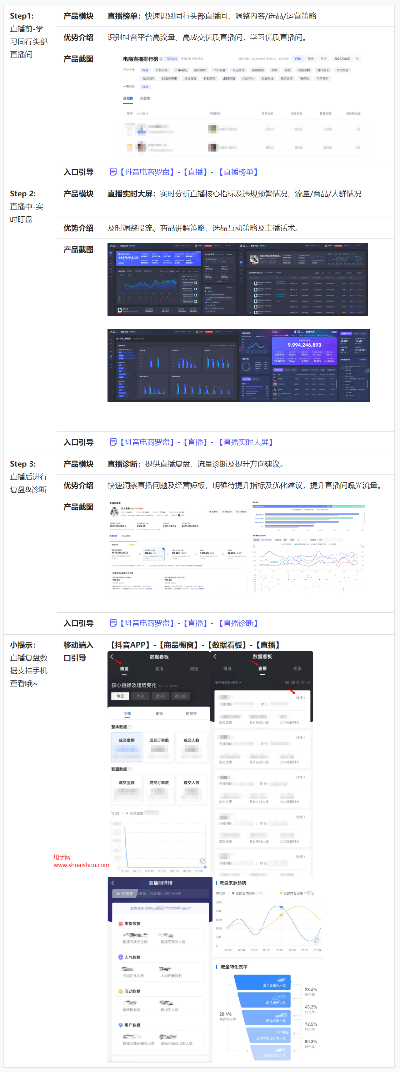The image size is (400, 1072).
Task: Open the purple big-number dashboard screenshot in Step 2
Action: tap(303, 364)
